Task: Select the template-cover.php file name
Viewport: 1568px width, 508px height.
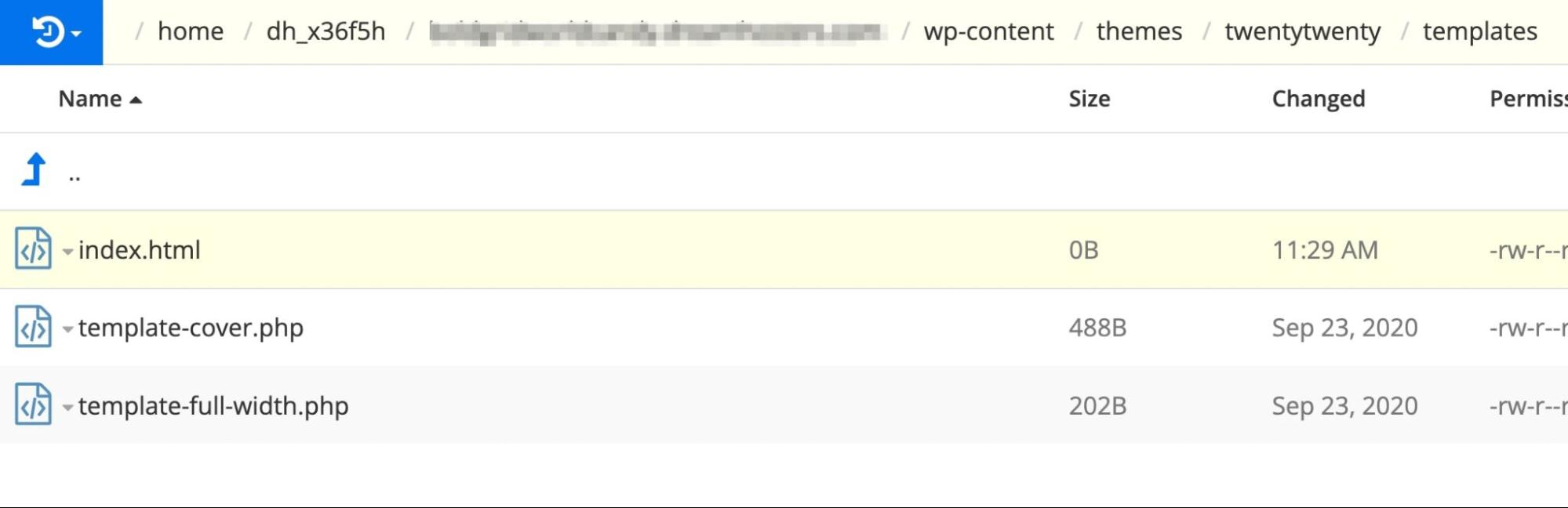Action: (191, 328)
